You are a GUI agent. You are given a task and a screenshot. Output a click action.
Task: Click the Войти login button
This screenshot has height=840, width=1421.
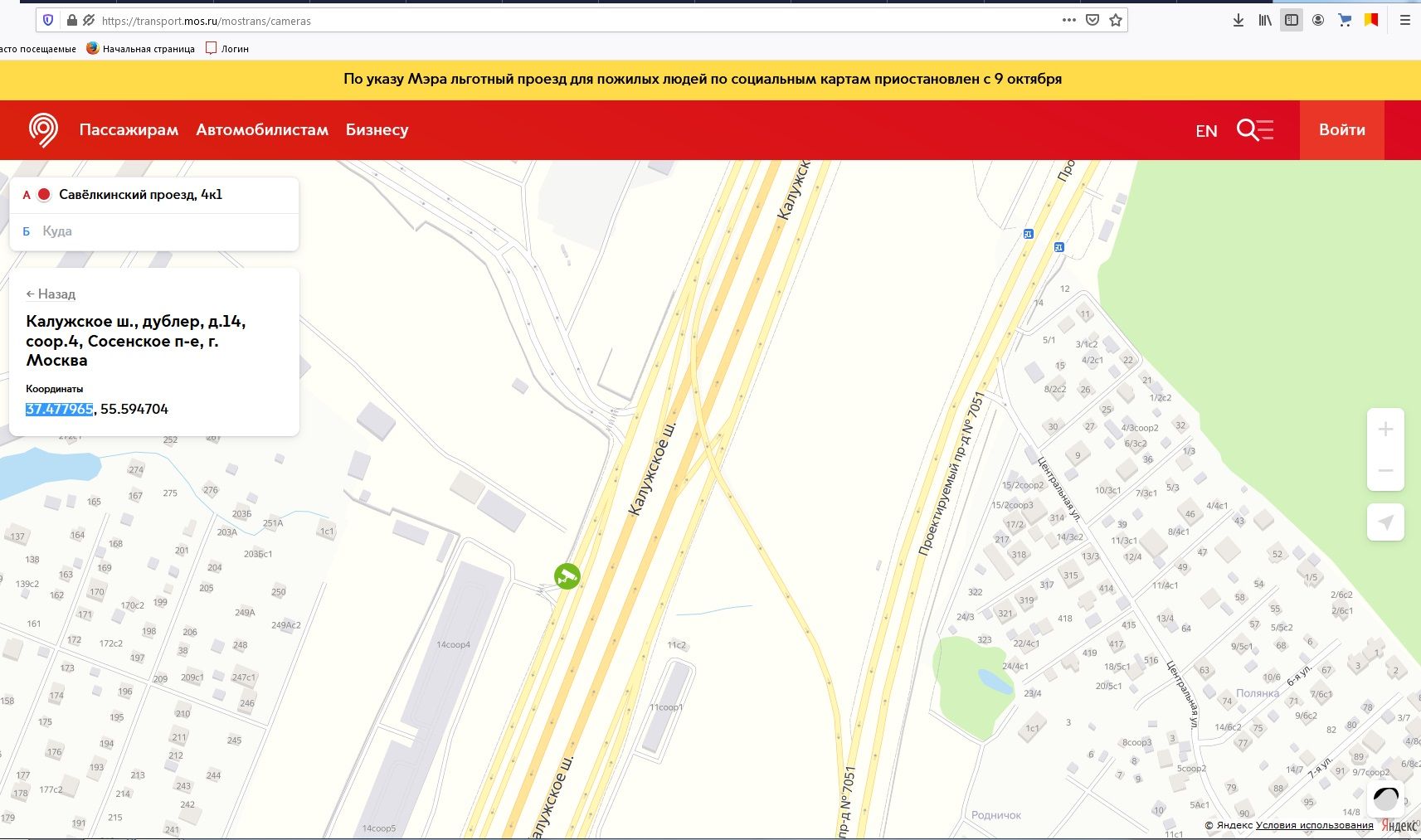point(1341,130)
